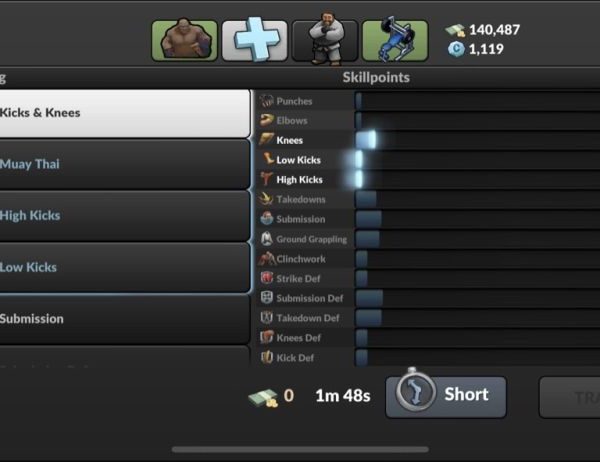600x462 pixels.
Task: Open the gym equipment icon
Action: point(395,40)
